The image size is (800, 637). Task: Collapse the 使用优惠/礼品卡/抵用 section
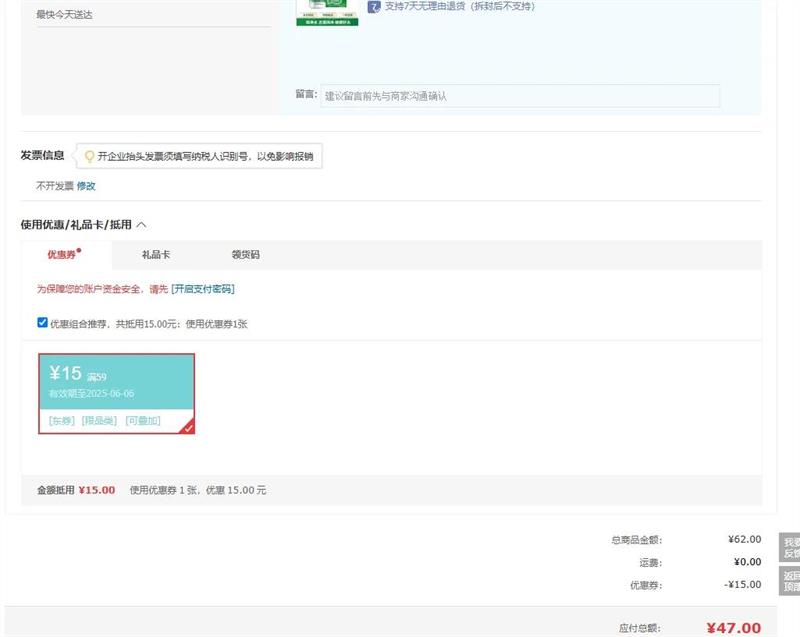point(141,225)
